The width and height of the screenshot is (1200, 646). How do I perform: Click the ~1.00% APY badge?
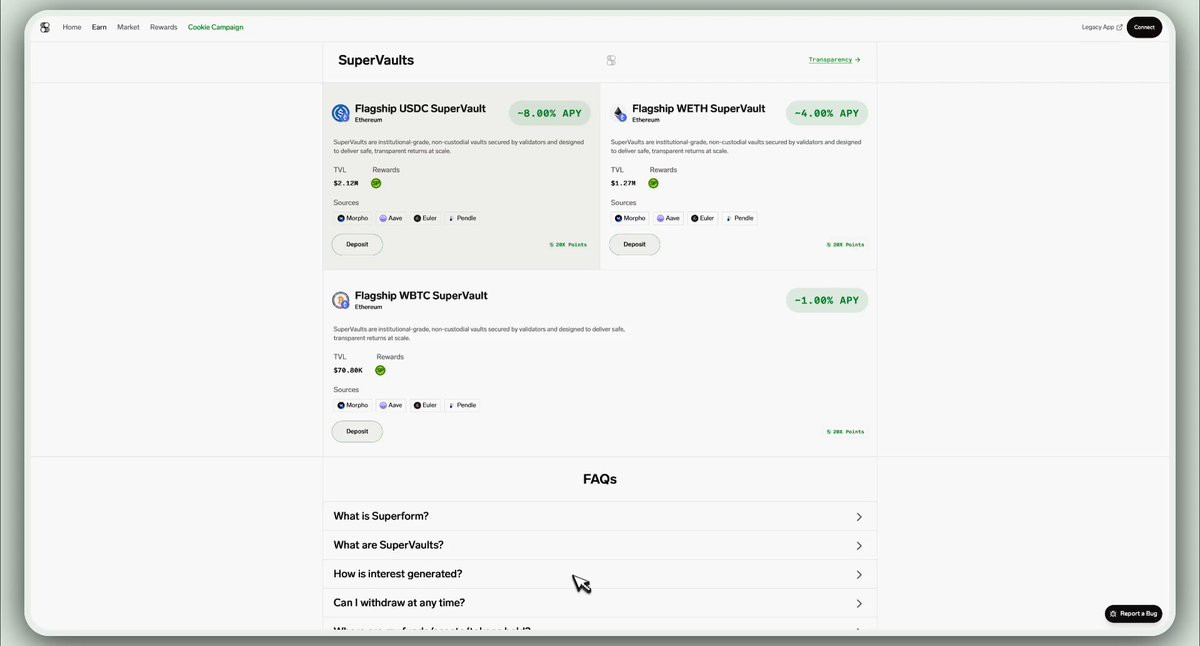click(826, 300)
